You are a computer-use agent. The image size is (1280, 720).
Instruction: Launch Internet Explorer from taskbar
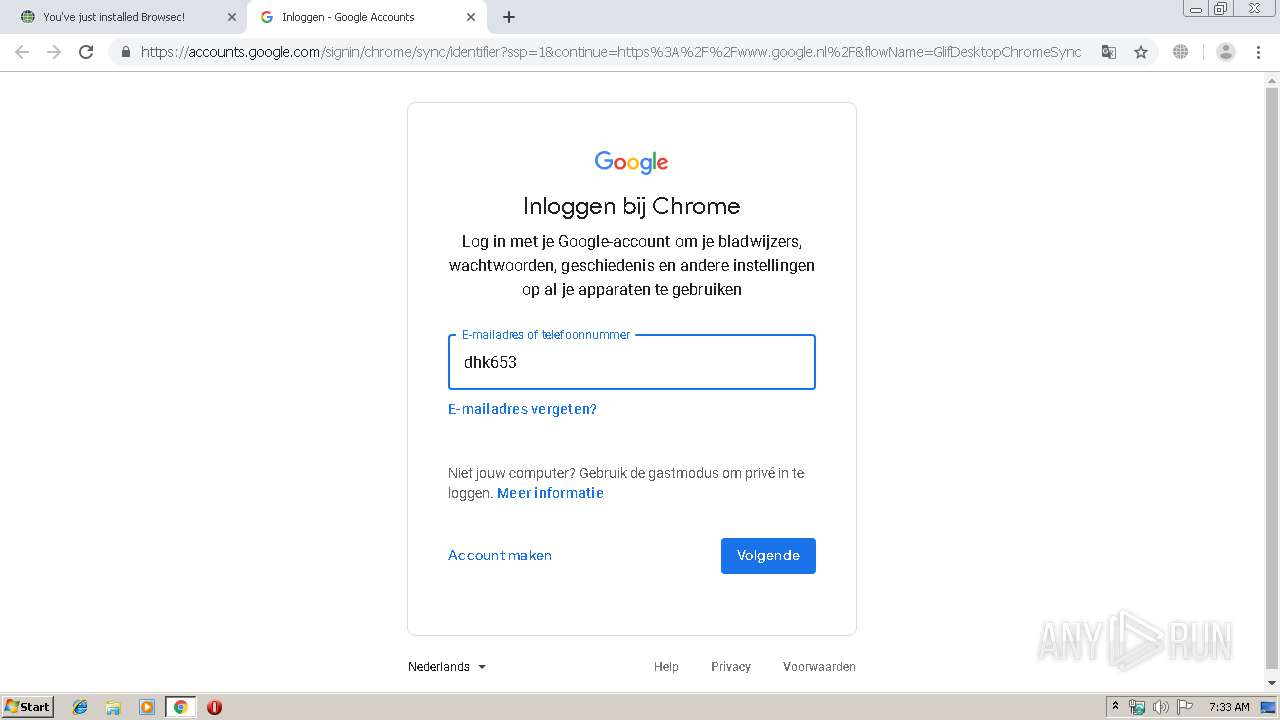point(80,707)
